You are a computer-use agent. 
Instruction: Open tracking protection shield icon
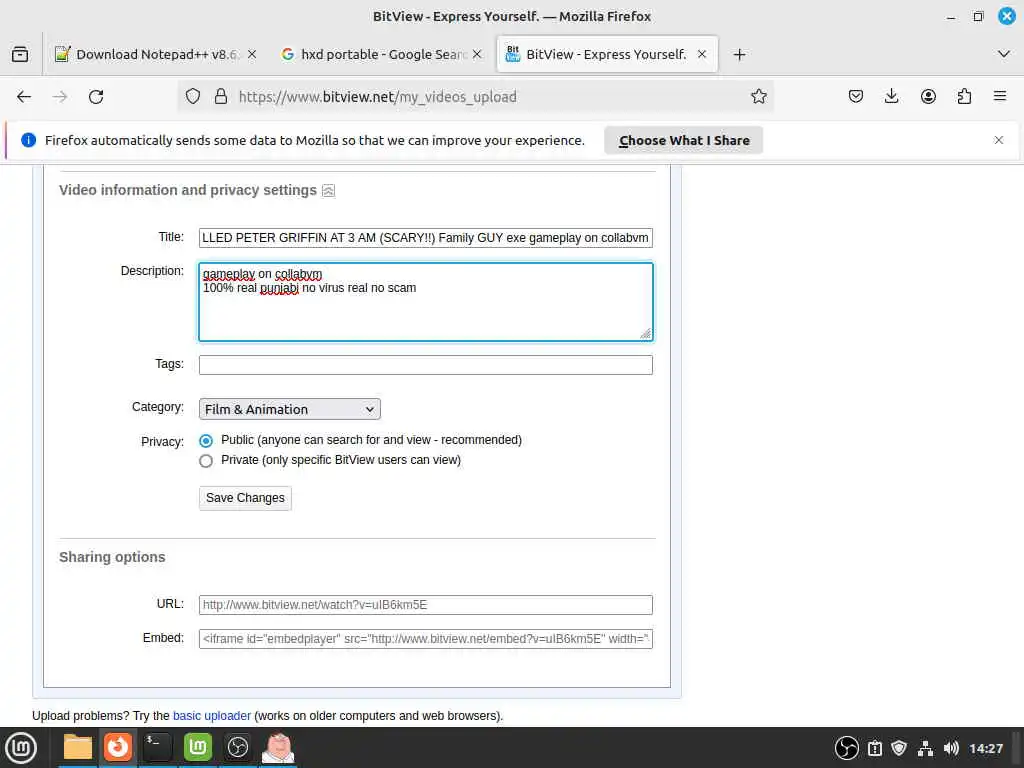point(193,97)
